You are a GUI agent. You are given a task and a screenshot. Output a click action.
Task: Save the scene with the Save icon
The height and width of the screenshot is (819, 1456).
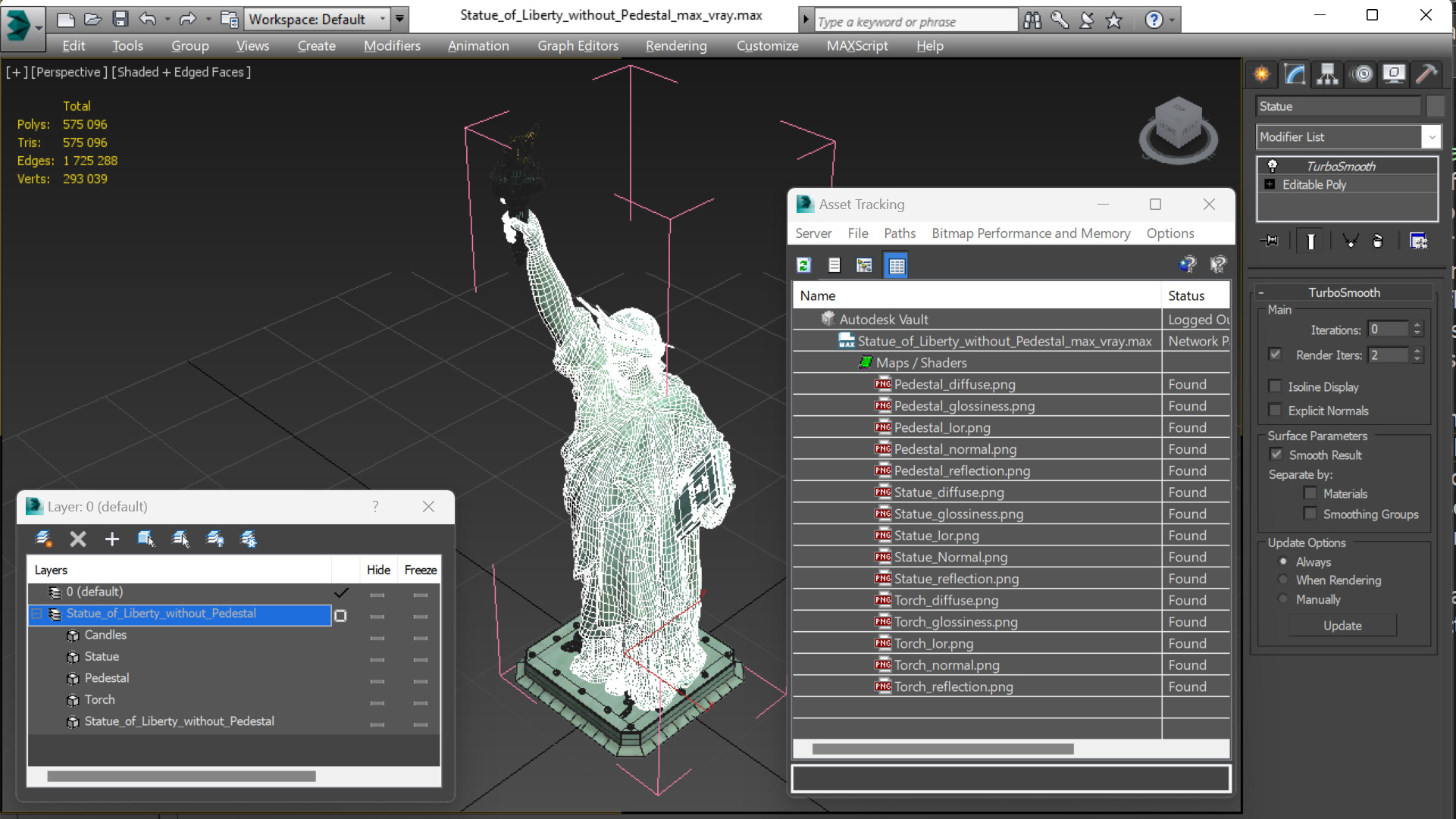click(120, 19)
